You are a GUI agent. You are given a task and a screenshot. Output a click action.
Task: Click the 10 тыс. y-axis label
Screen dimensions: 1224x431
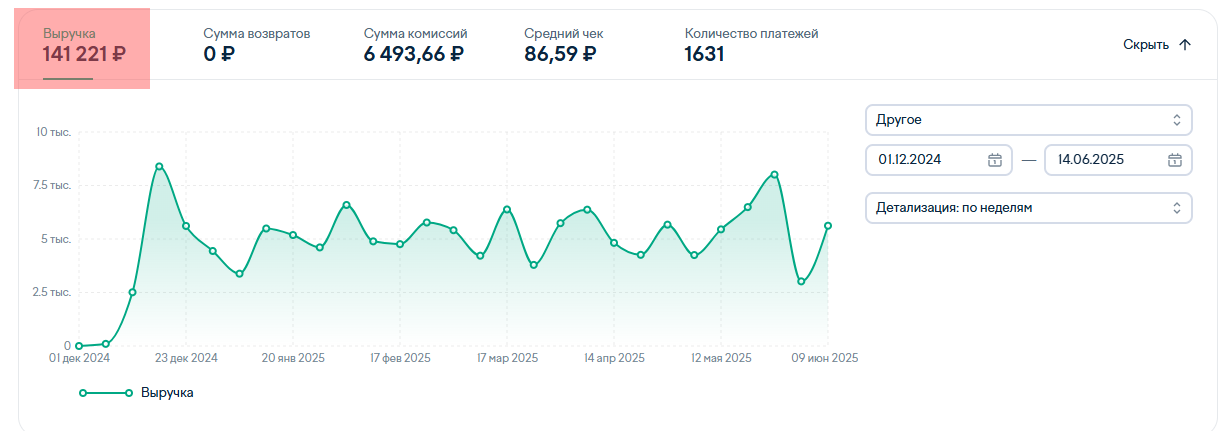(x=53, y=132)
